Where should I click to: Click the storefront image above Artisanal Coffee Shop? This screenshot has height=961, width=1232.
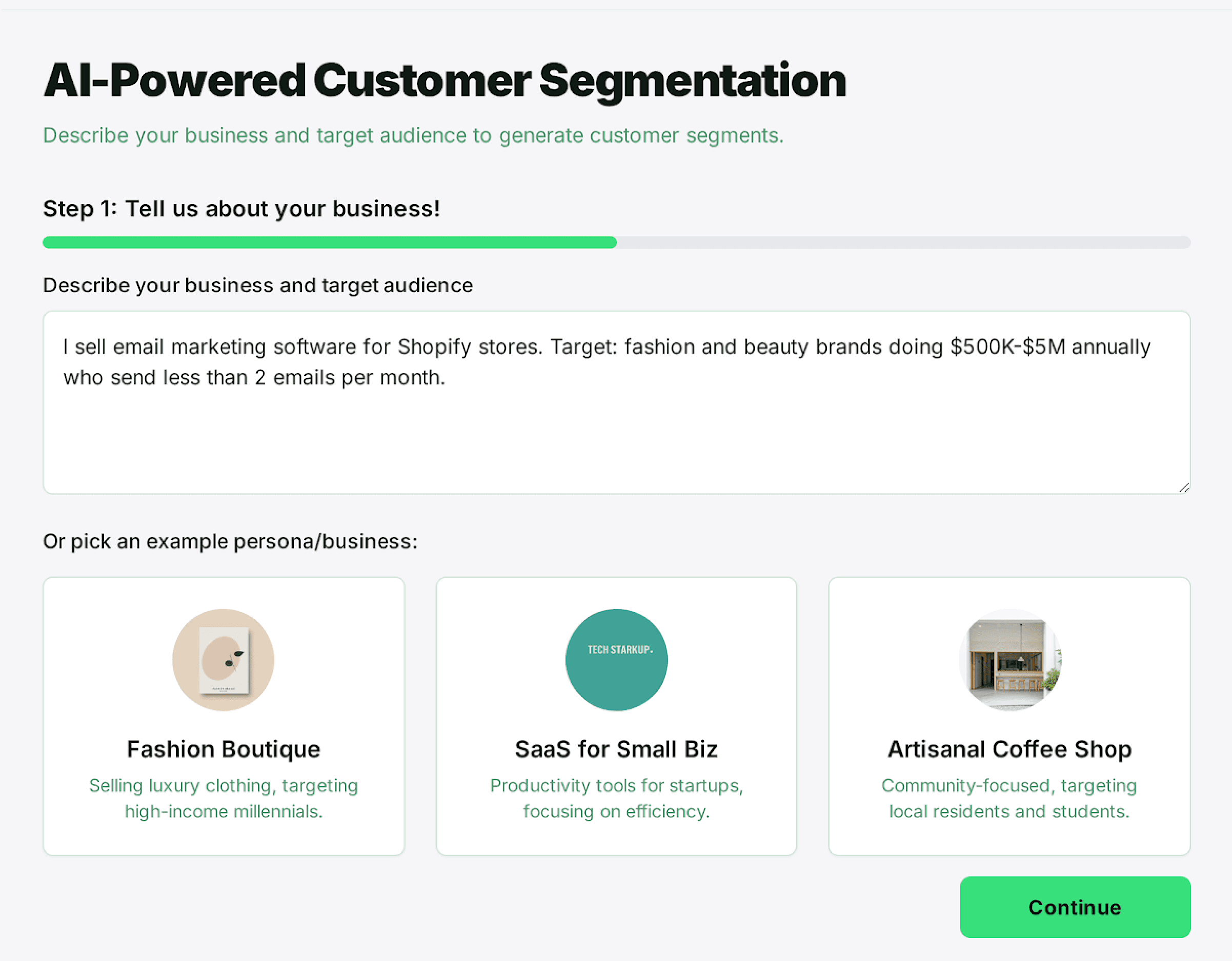point(1009,660)
